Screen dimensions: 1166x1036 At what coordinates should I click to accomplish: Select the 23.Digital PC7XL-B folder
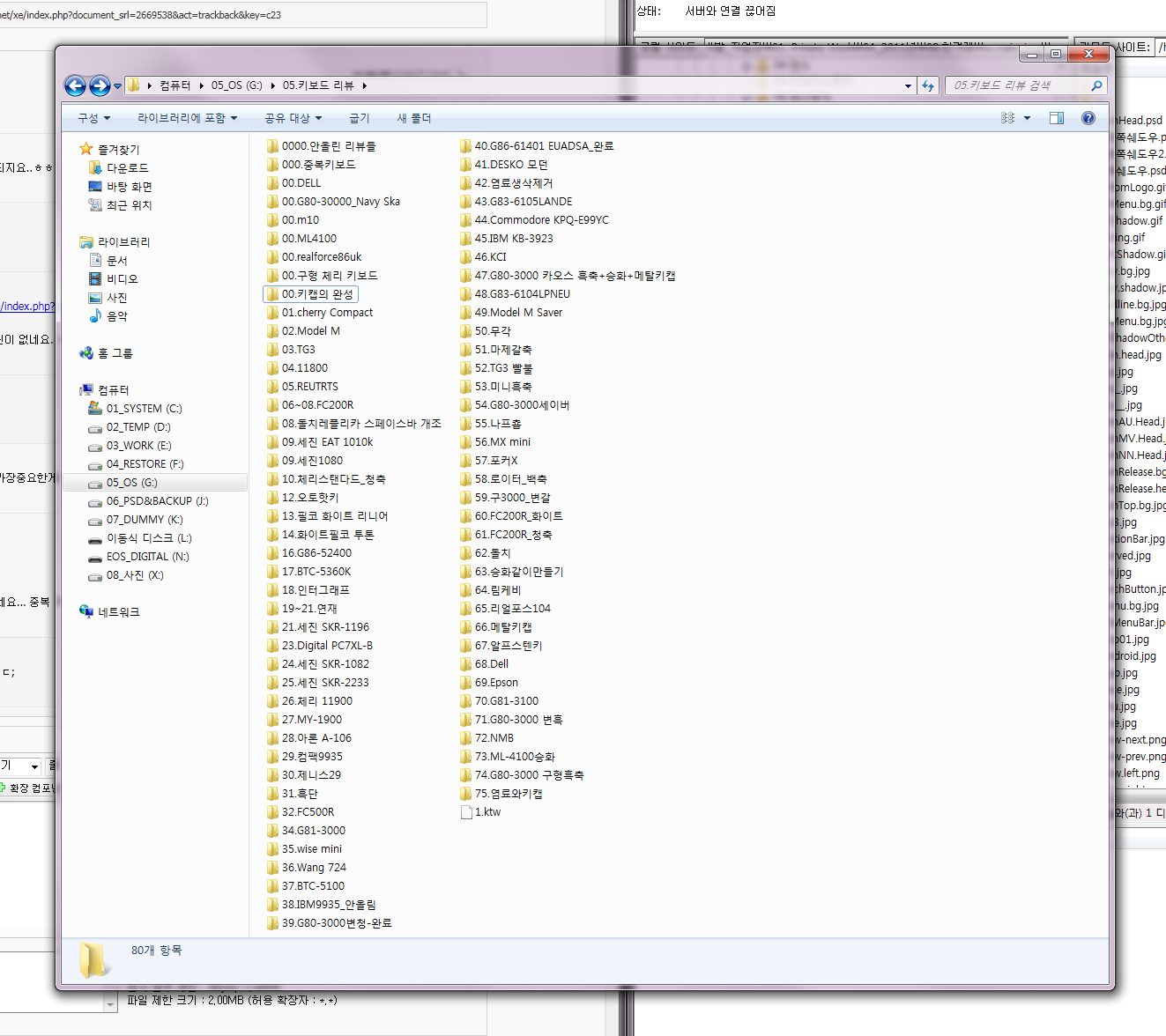(x=320, y=646)
